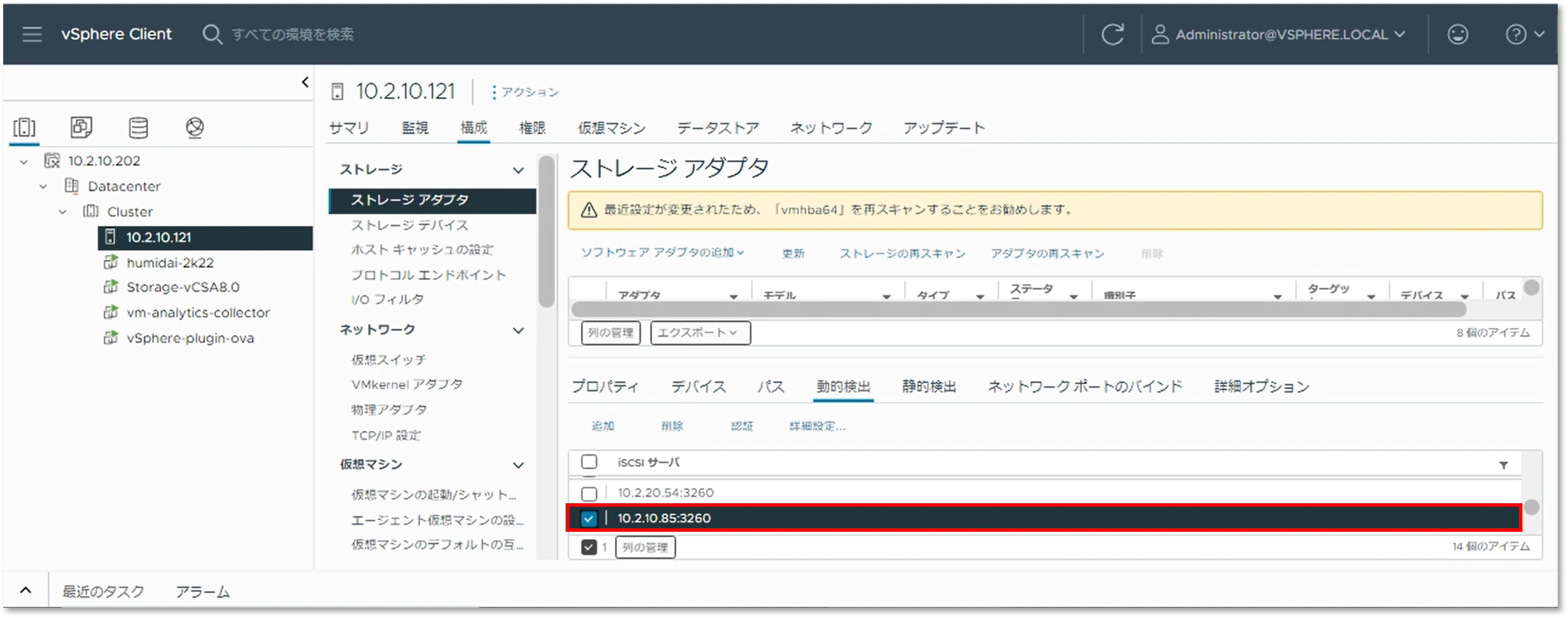Screen dimensions: 1568x618
Task: Collapse the 仮想マシン config section
Action: pos(518,465)
